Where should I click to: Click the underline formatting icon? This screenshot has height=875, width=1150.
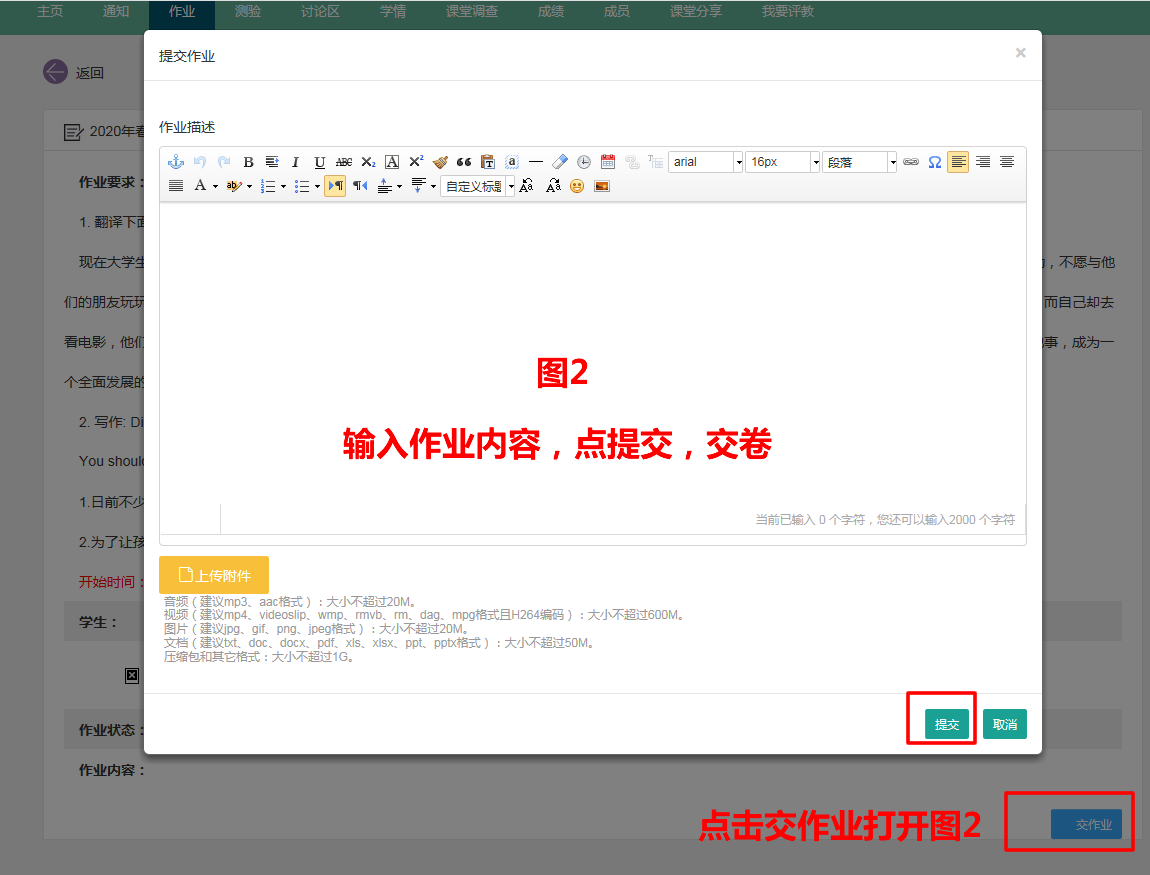click(320, 162)
